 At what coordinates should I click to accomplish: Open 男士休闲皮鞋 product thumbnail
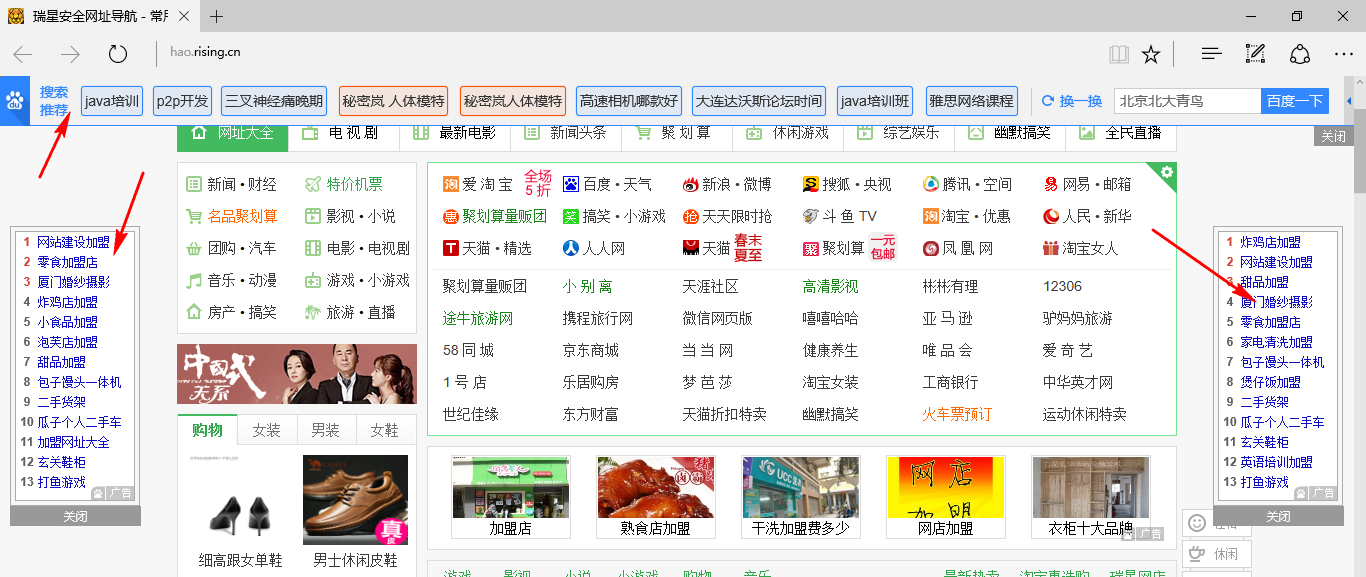point(355,500)
